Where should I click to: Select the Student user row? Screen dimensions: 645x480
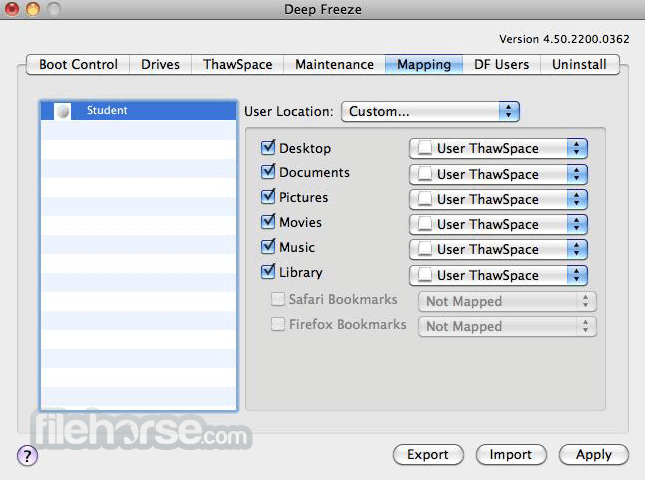[x=139, y=111]
